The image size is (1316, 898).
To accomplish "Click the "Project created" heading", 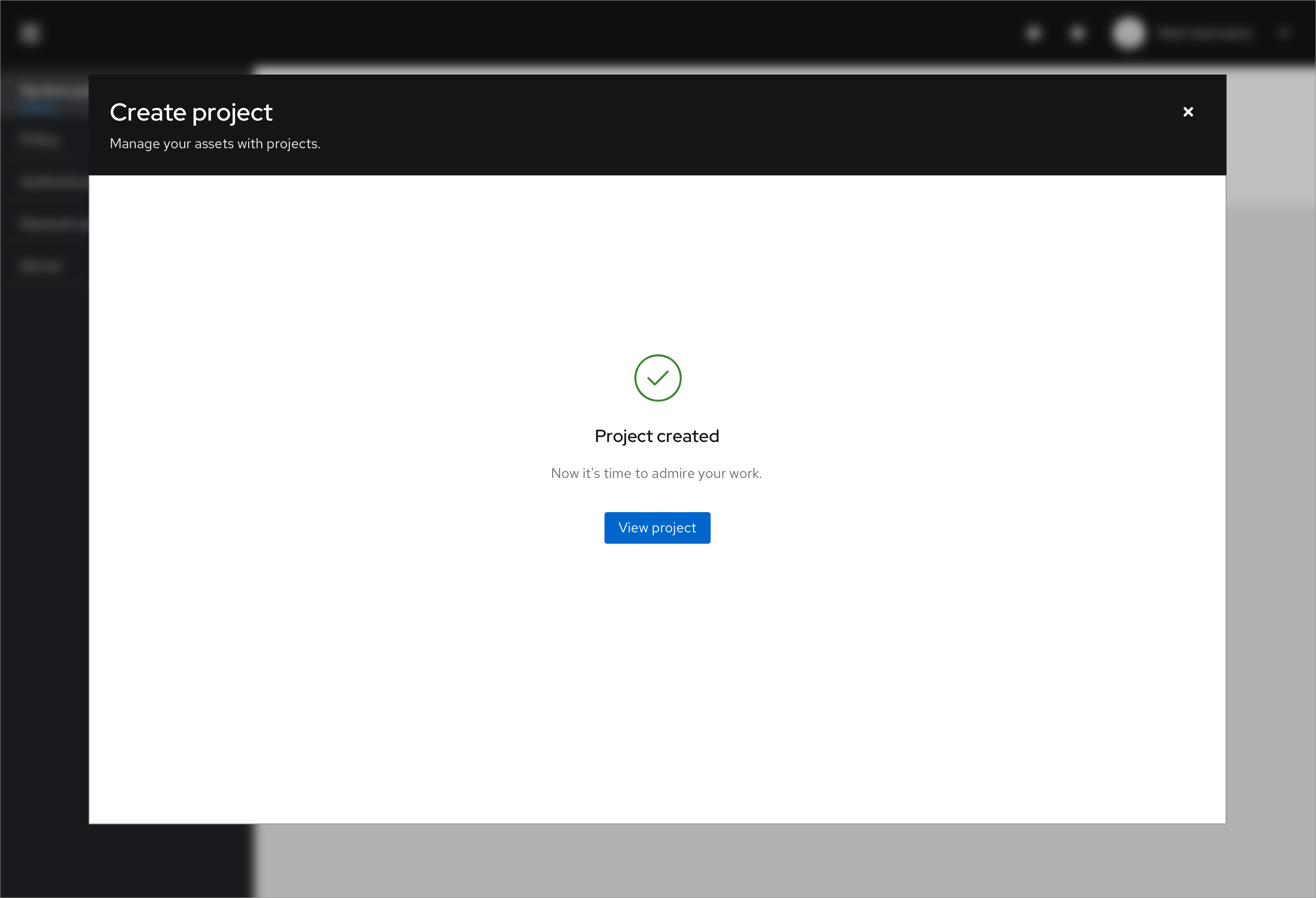I will 657,436.
